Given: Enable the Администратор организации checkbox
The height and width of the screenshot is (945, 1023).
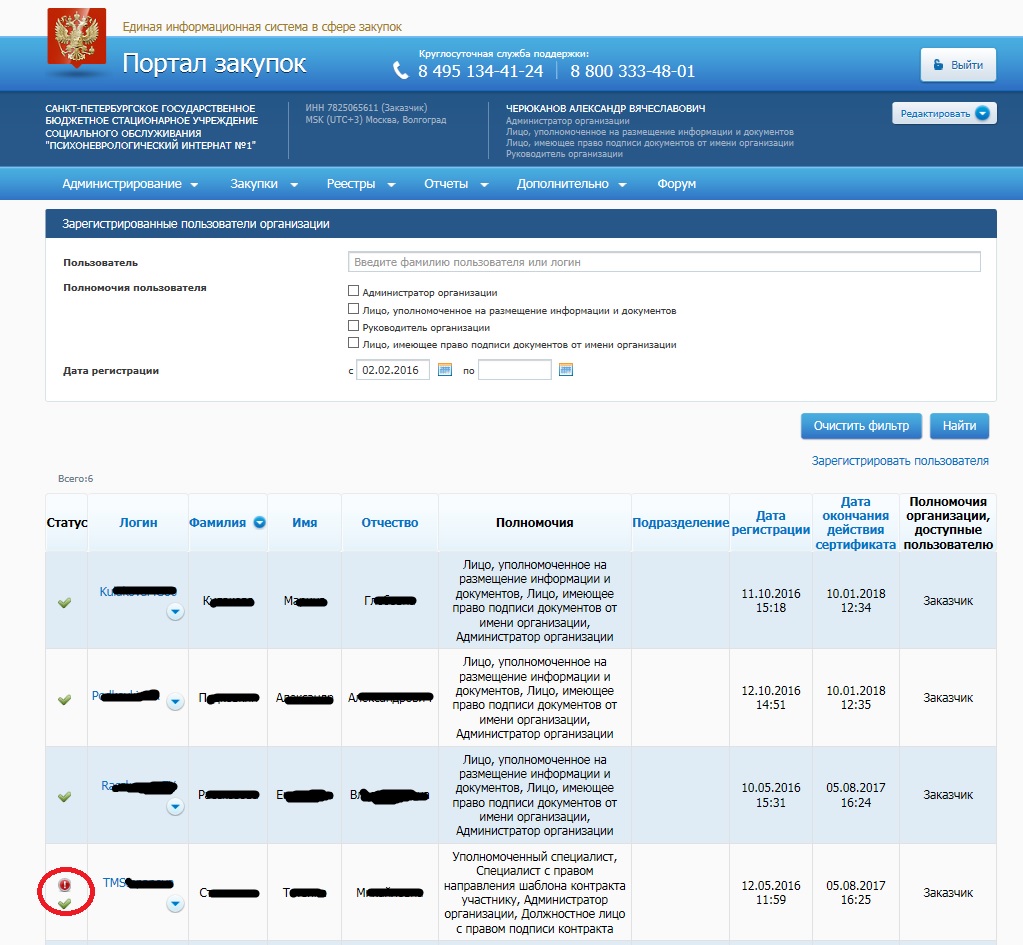Looking at the screenshot, I should (353, 292).
